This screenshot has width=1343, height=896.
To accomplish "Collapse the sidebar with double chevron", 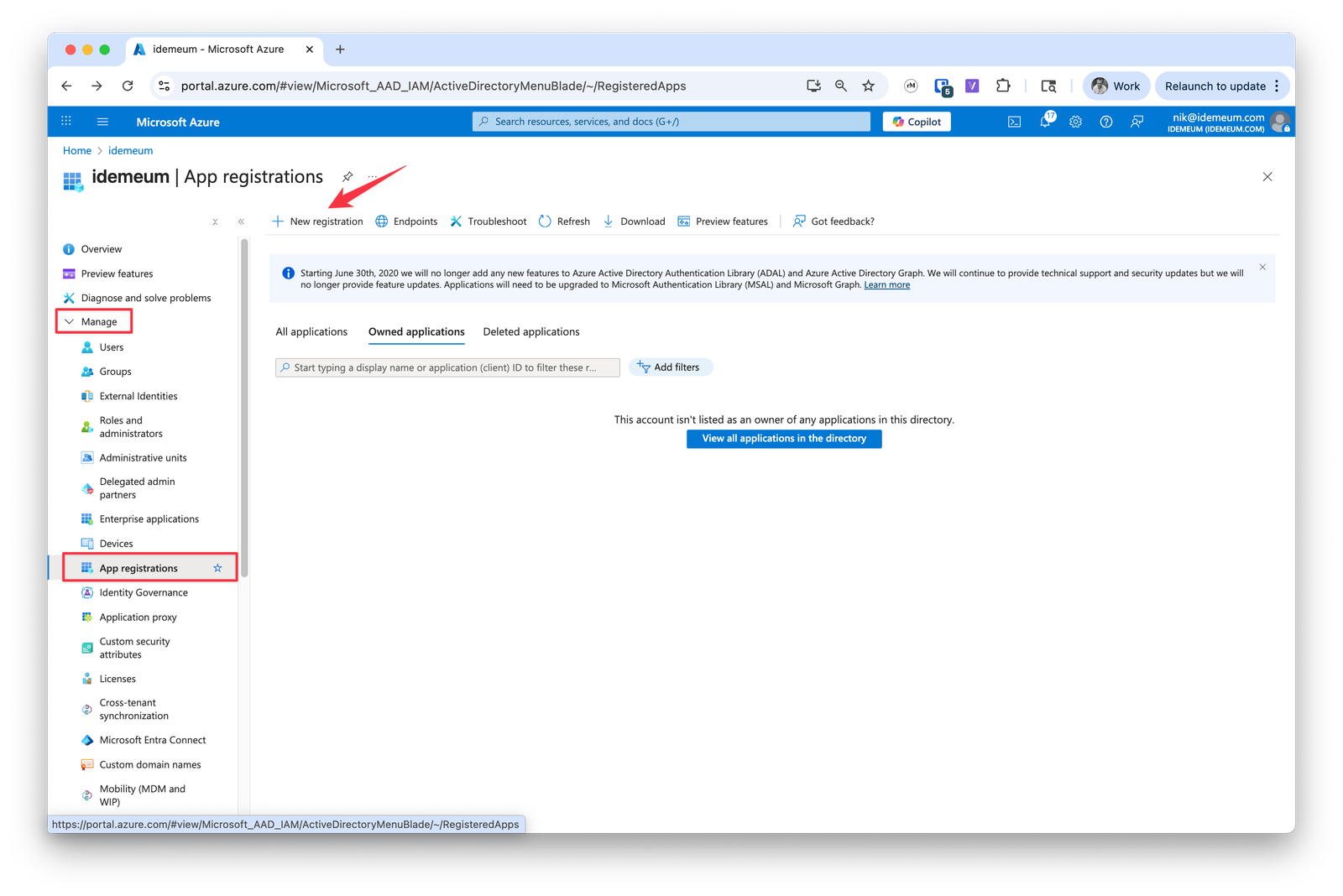I will click(x=241, y=221).
